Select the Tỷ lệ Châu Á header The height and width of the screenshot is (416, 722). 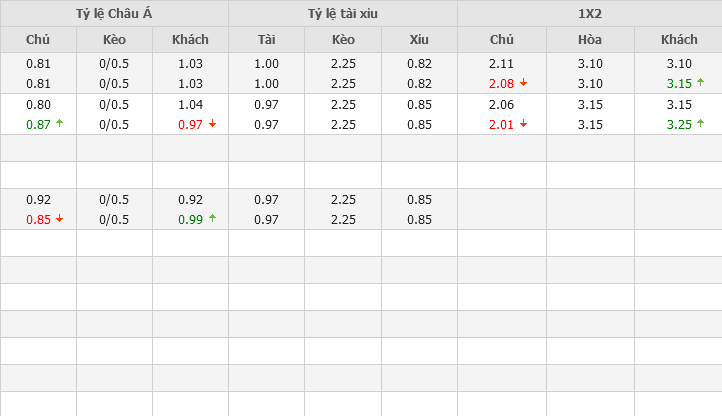pos(114,13)
